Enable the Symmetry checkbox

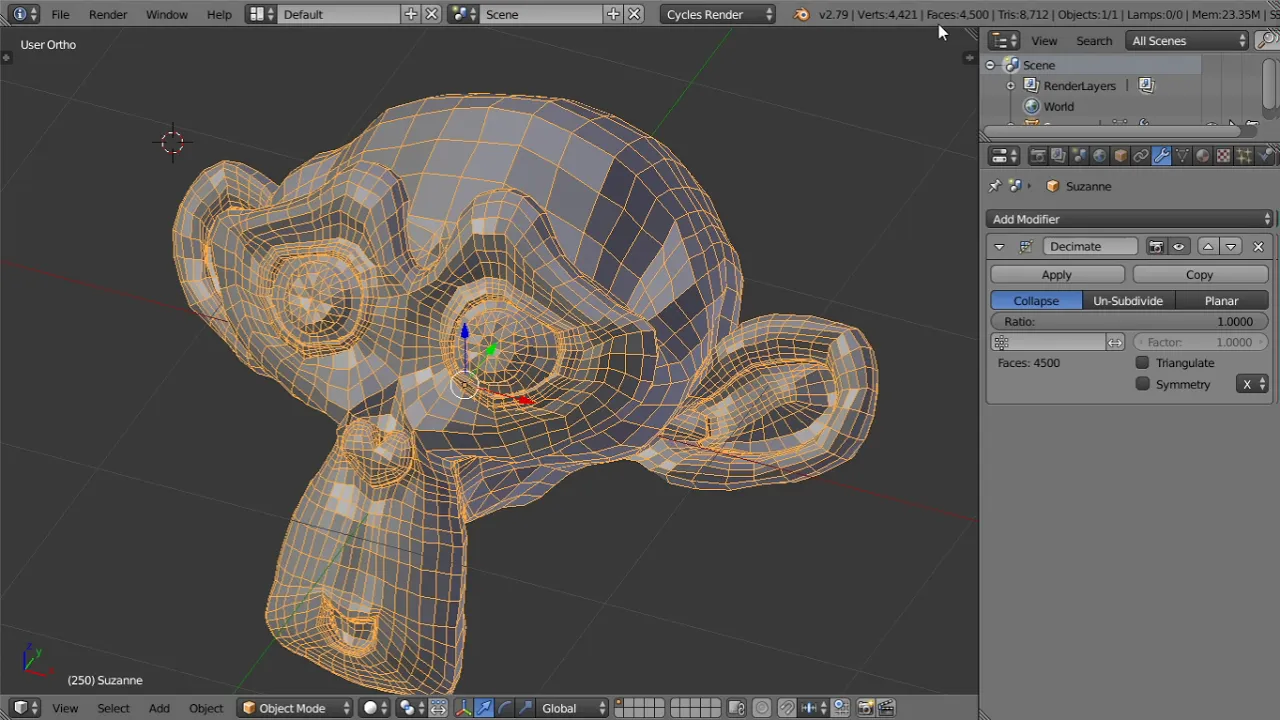coord(1142,384)
